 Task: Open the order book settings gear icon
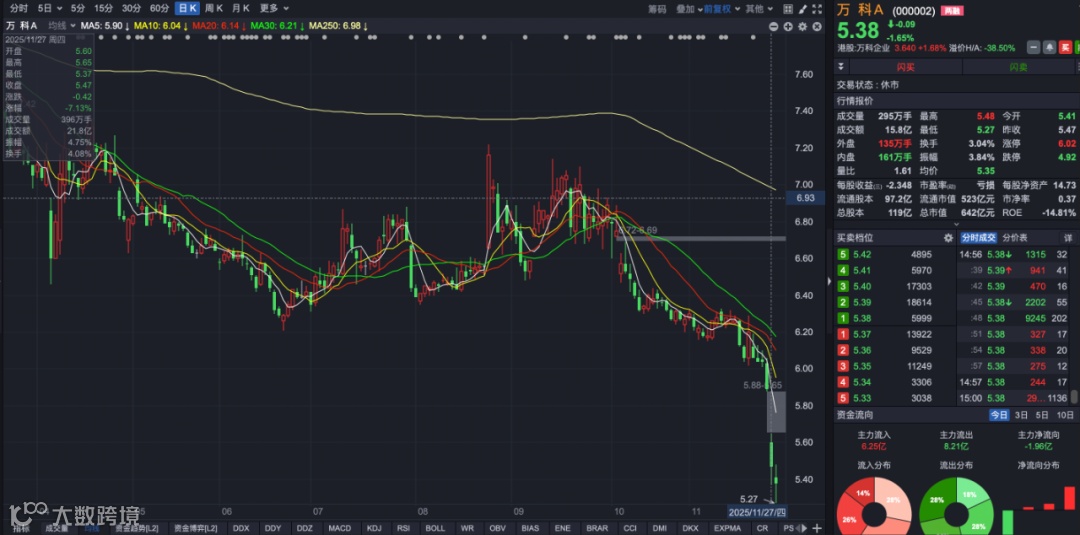tap(948, 238)
